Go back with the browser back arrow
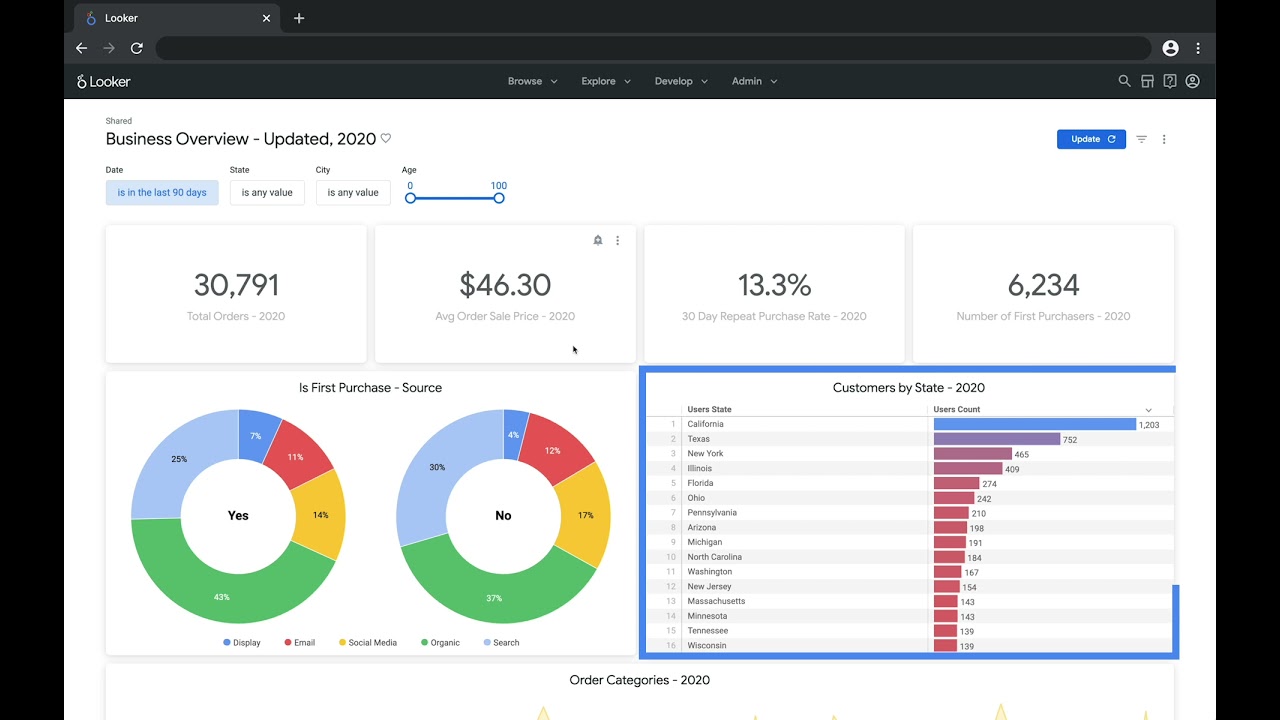1280x720 pixels. click(82, 48)
